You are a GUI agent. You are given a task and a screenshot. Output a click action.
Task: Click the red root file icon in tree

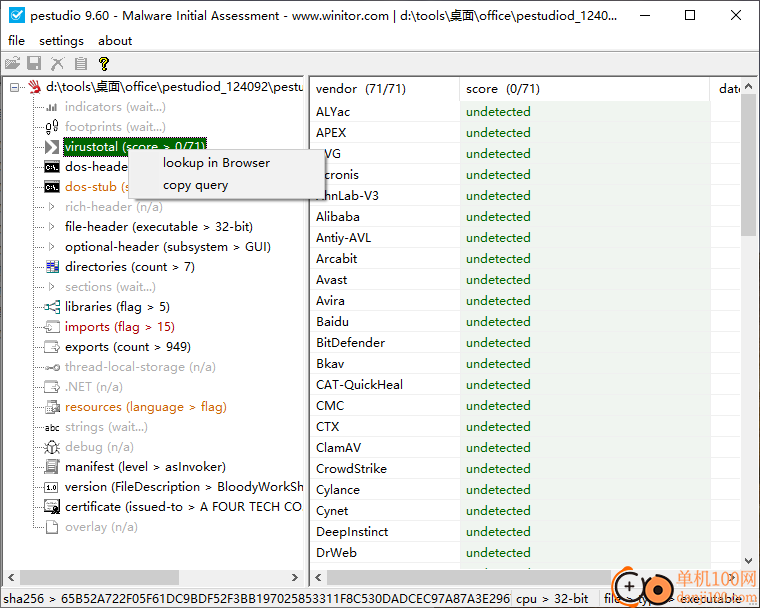coord(34,87)
